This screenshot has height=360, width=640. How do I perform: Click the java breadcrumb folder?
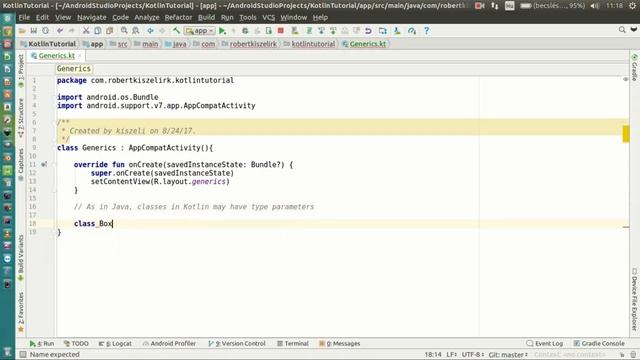pyautogui.click(x=176, y=44)
